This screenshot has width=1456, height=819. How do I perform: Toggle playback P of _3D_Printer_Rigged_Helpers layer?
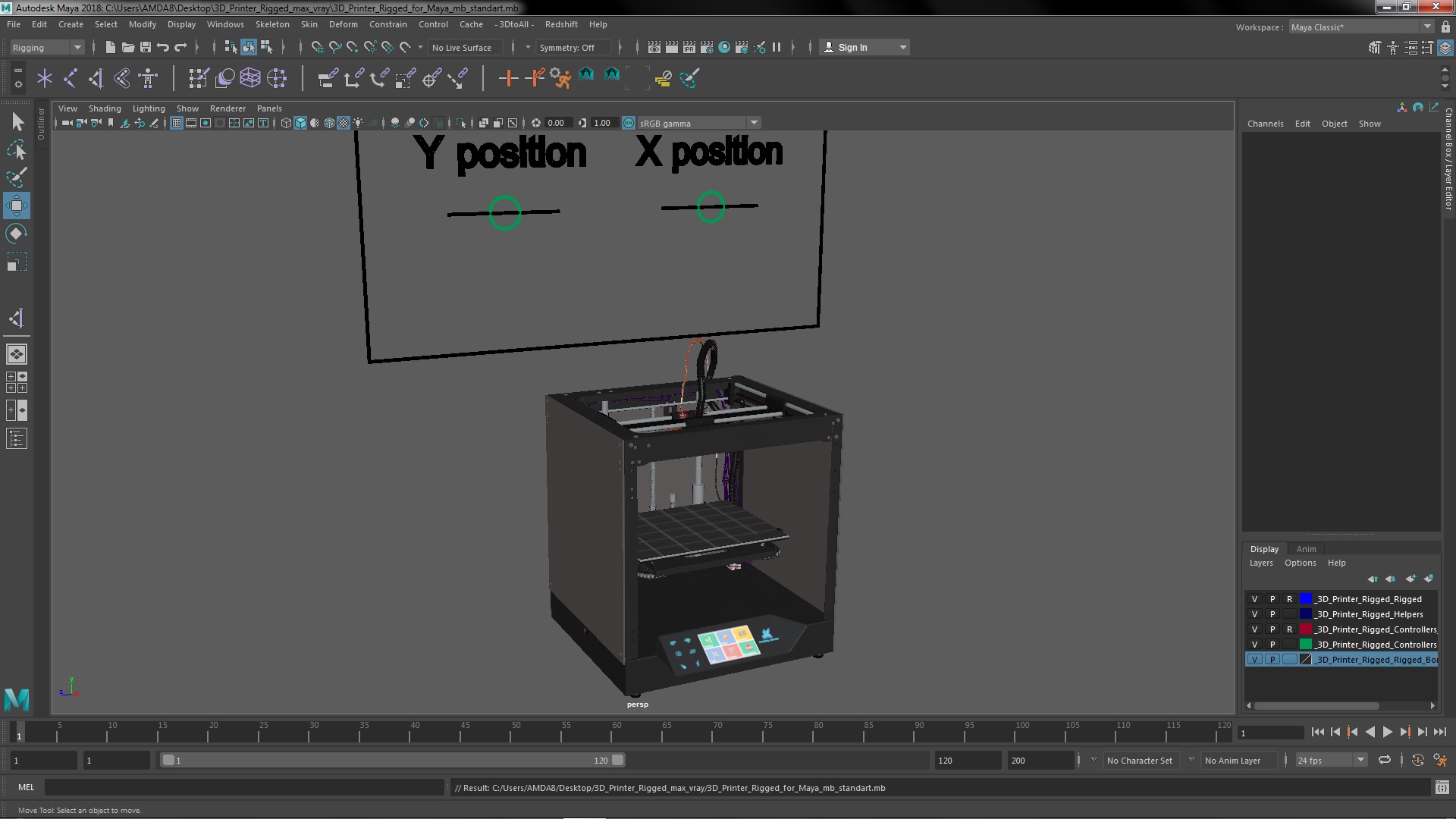tap(1272, 614)
